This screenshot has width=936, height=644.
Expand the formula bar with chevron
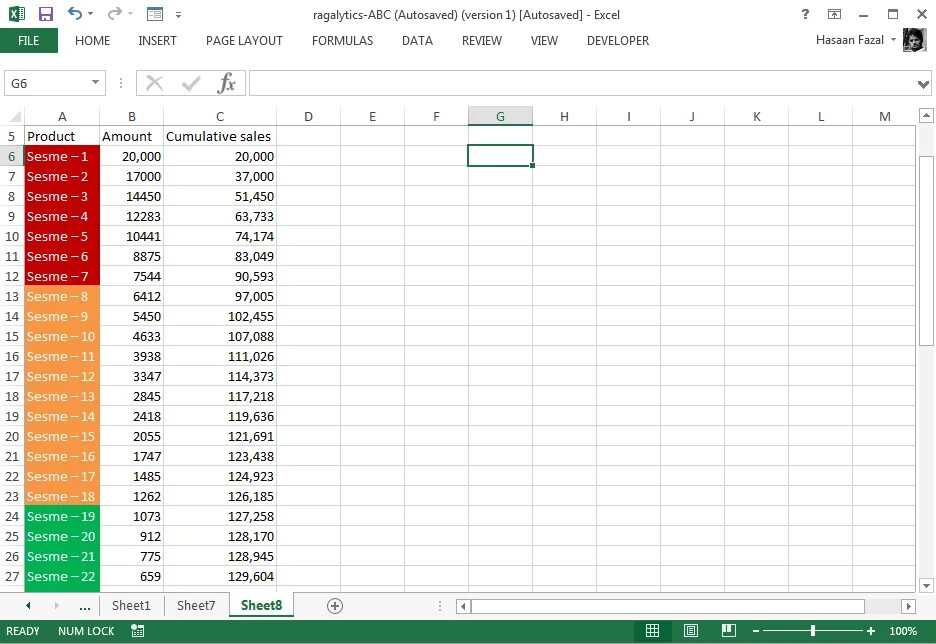click(923, 84)
